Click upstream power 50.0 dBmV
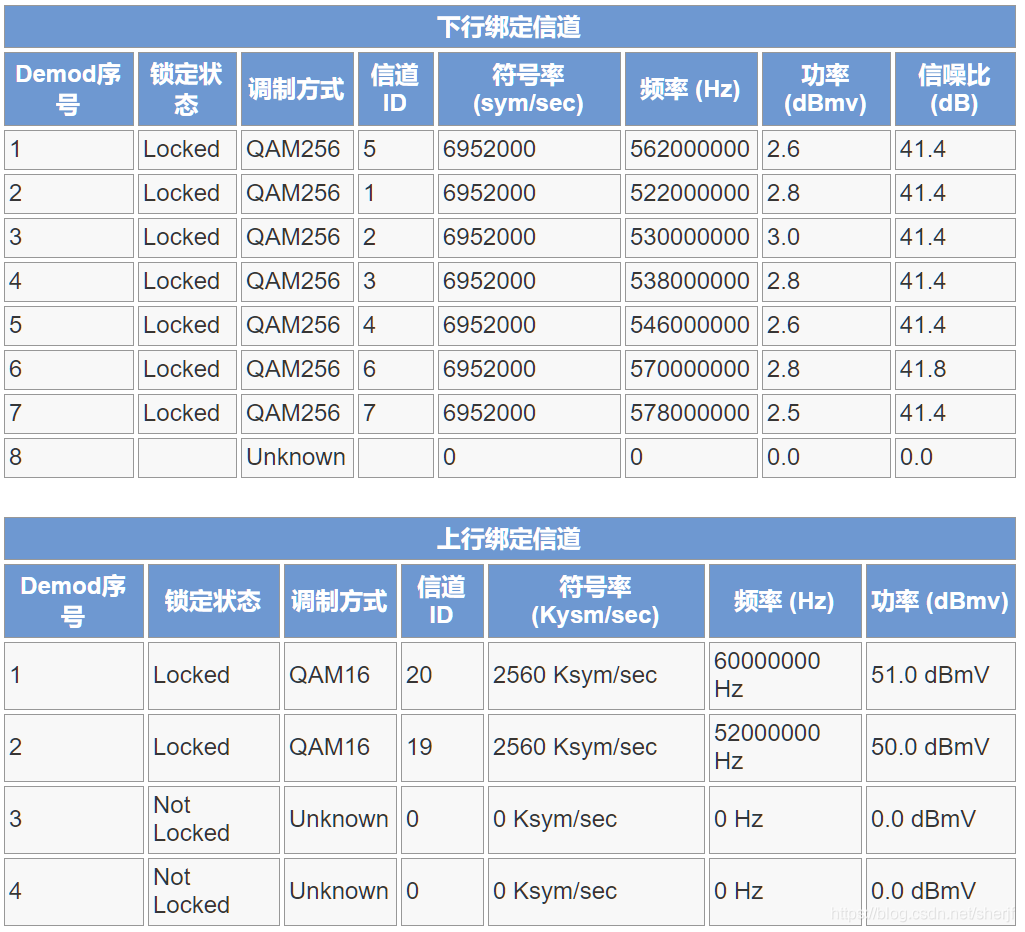1025x932 pixels. [x=930, y=747]
